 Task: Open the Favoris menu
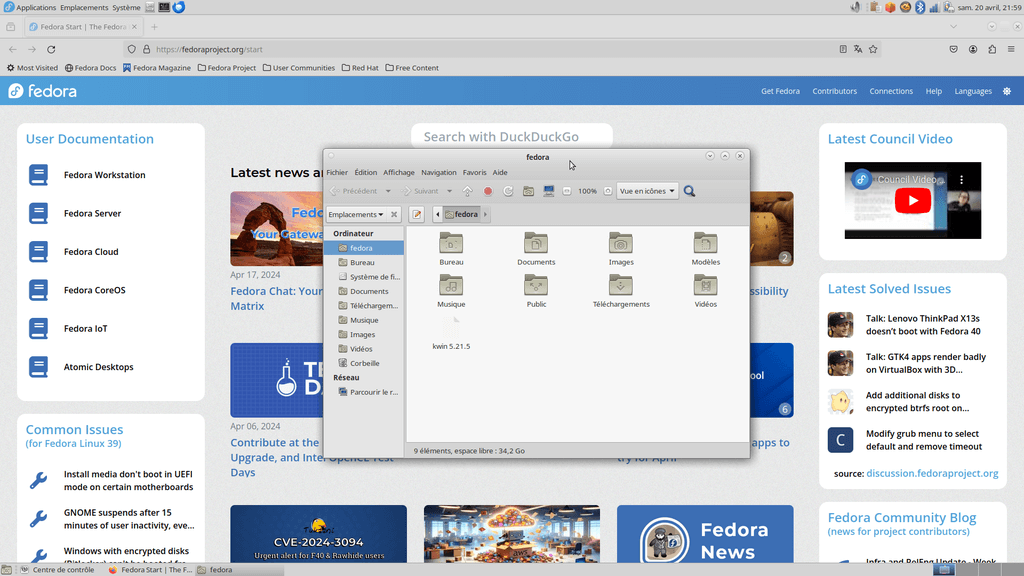(475, 172)
